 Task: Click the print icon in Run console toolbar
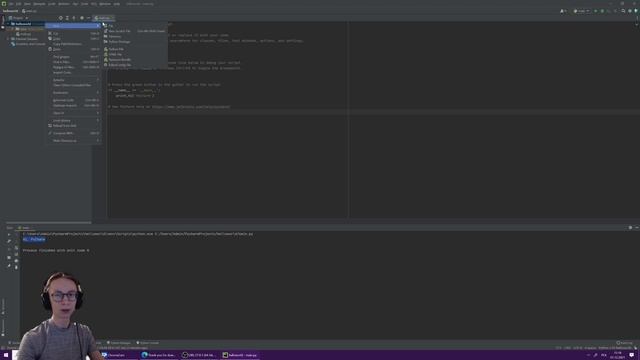16,261
